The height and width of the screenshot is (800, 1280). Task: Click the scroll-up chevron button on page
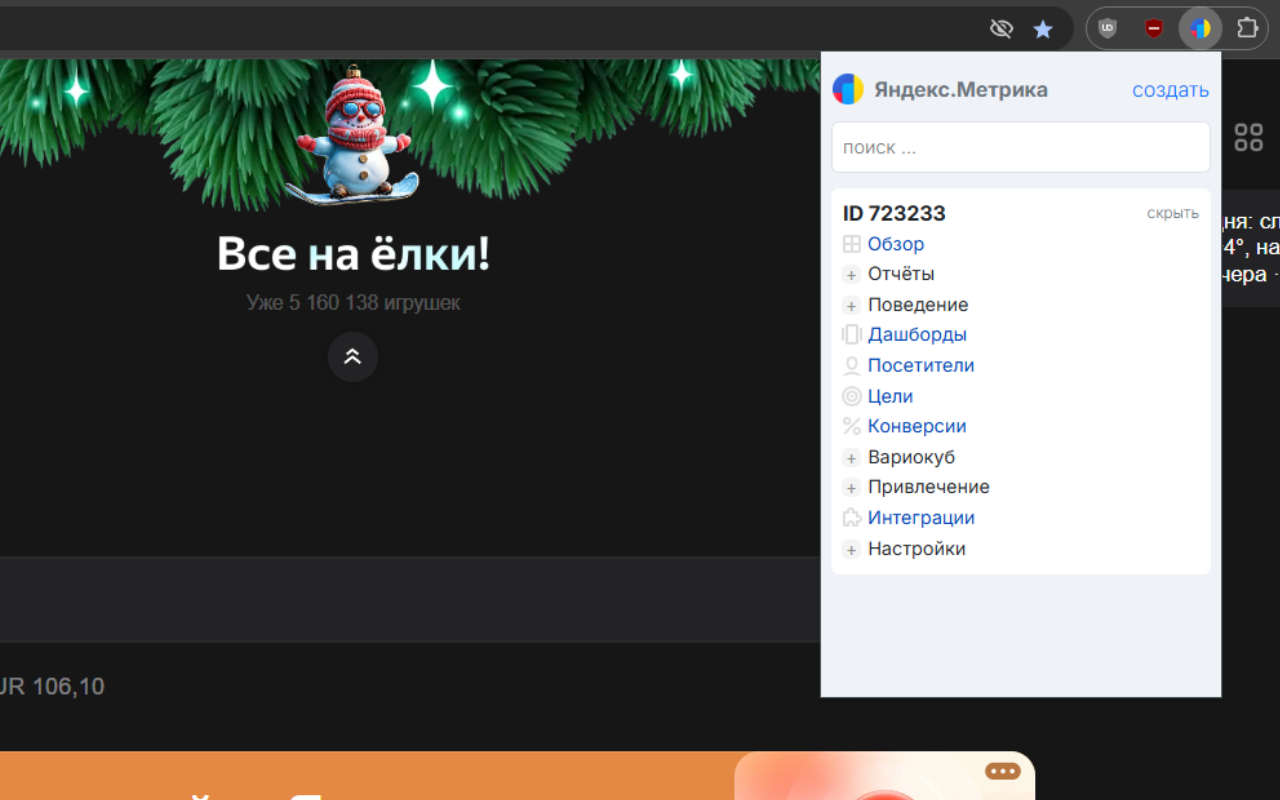[x=352, y=357]
